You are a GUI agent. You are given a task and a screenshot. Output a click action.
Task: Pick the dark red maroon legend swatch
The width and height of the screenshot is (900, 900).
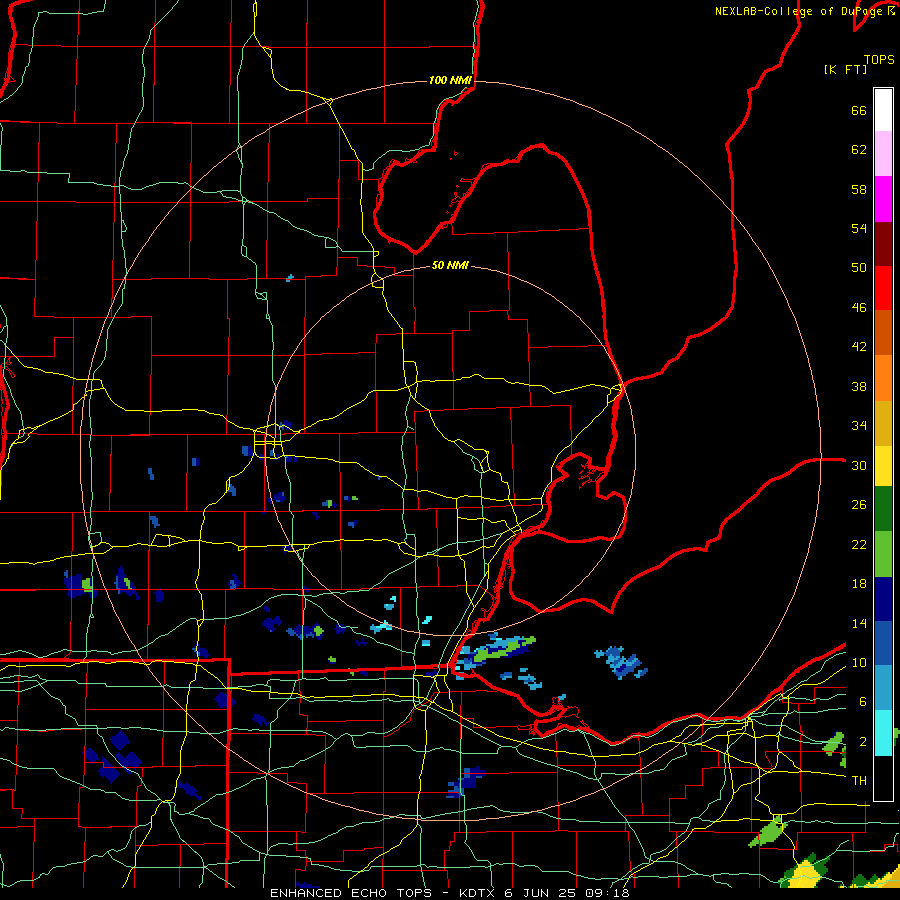[883, 244]
